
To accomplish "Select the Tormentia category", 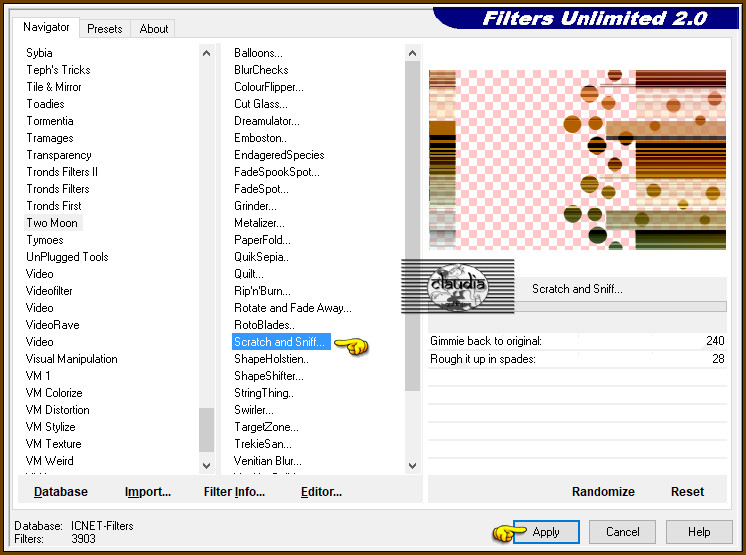I will (49, 121).
